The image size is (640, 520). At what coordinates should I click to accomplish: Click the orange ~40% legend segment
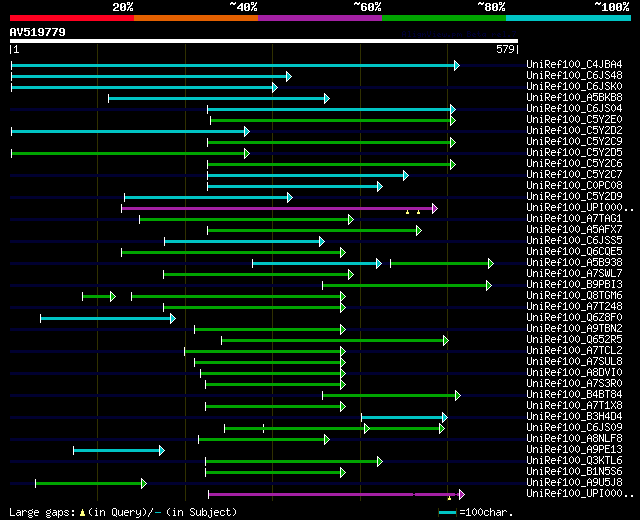[196, 18]
